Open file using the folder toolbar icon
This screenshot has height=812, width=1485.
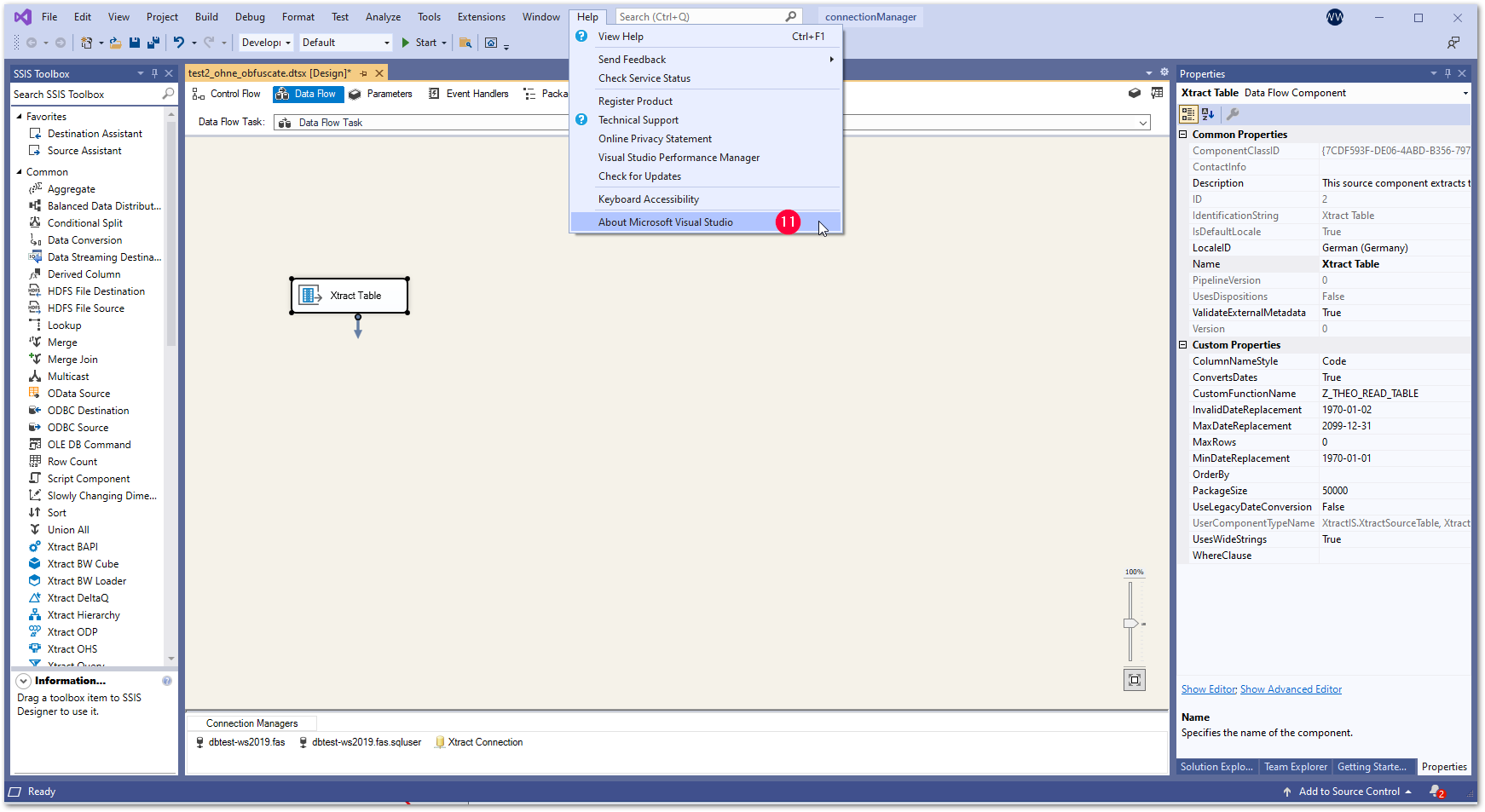115,43
